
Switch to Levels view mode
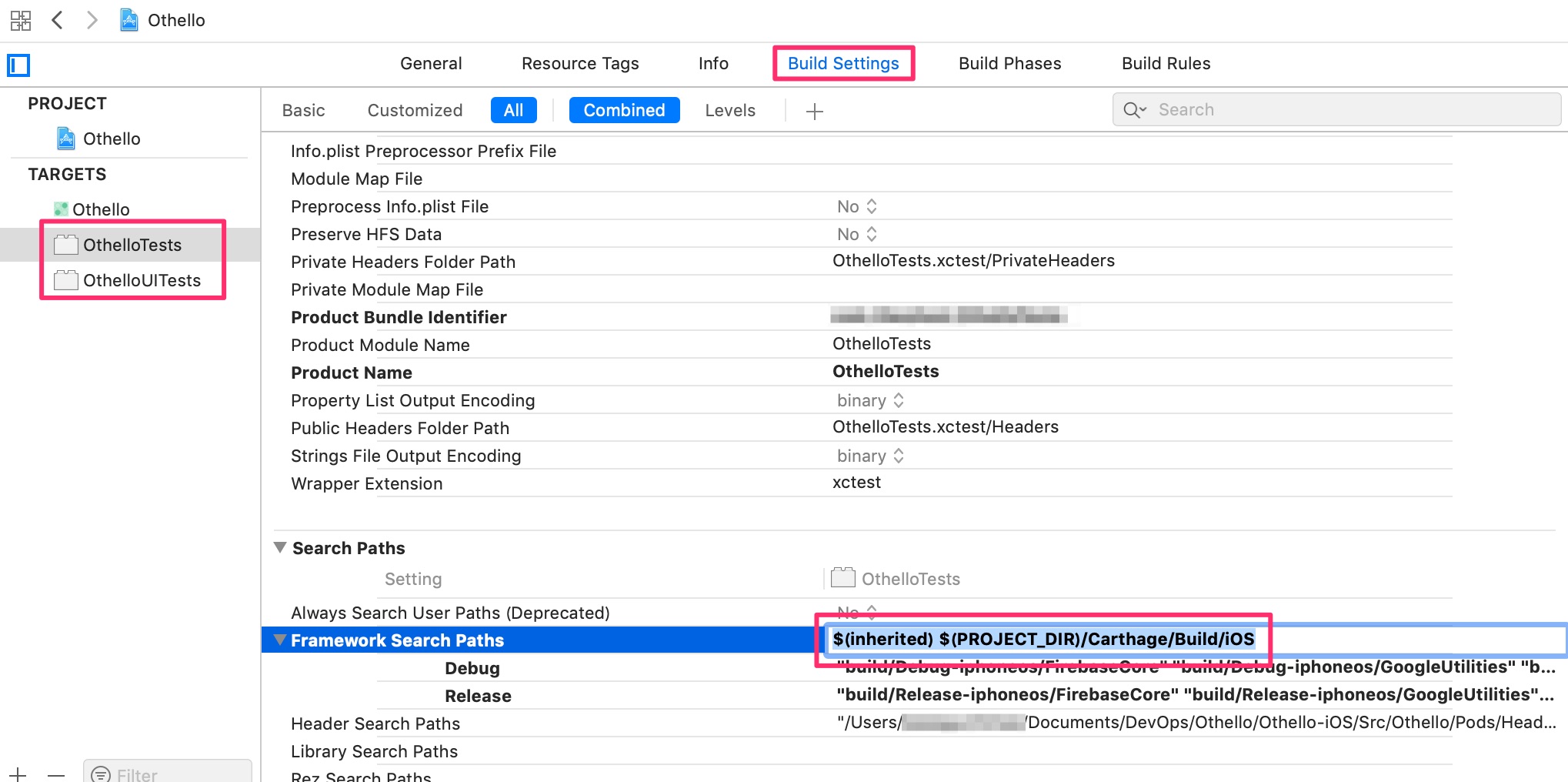[x=729, y=110]
